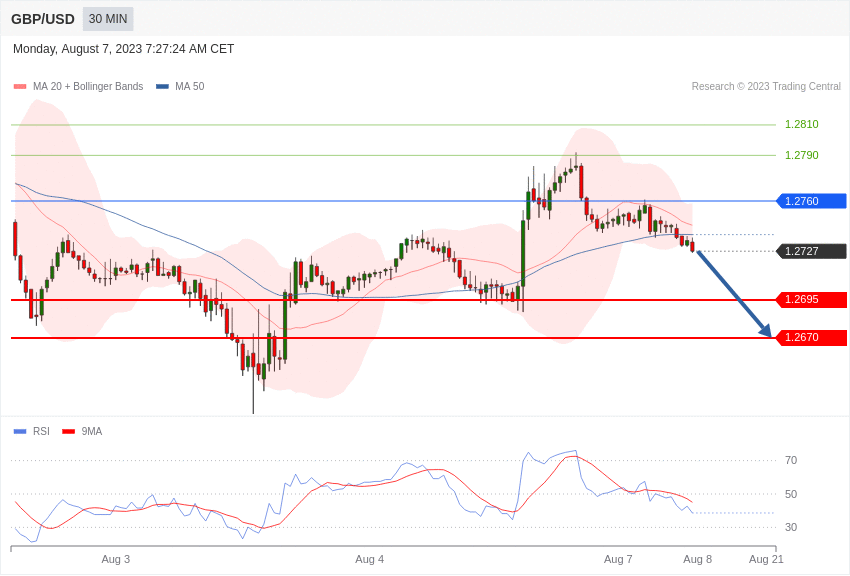Toggle the RSI legend label
The height and width of the screenshot is (576, 850).
(41, 431)
